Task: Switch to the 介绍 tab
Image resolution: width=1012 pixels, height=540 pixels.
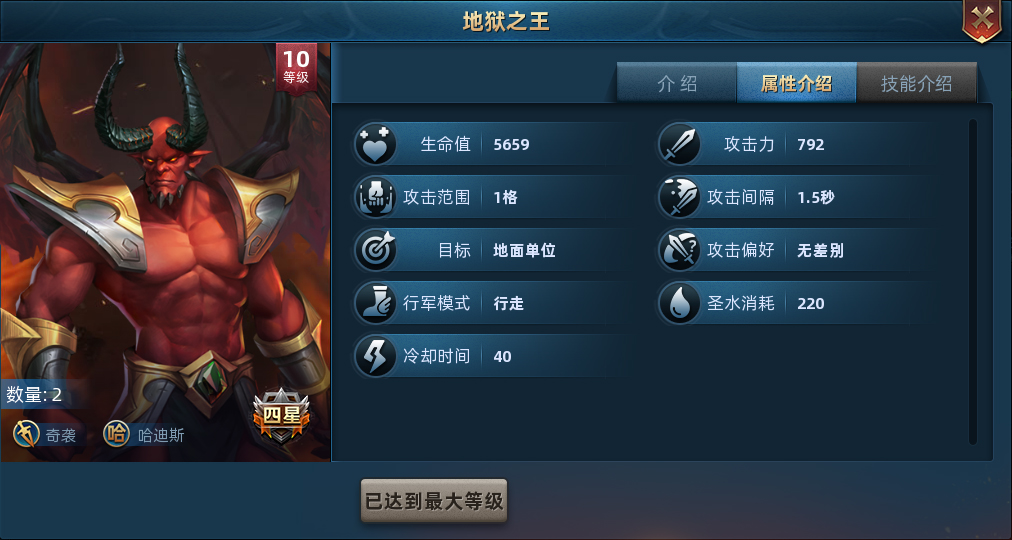Action: coord(676,83)
